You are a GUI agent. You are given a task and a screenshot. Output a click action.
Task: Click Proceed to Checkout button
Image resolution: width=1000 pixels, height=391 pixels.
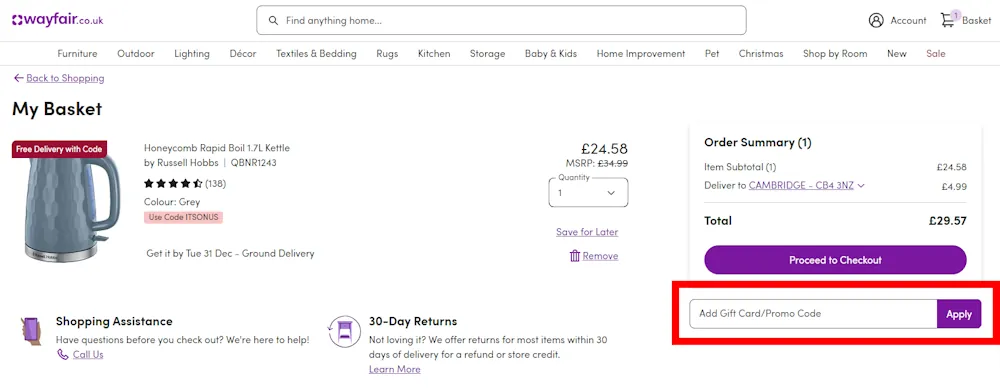coord(835,260)
